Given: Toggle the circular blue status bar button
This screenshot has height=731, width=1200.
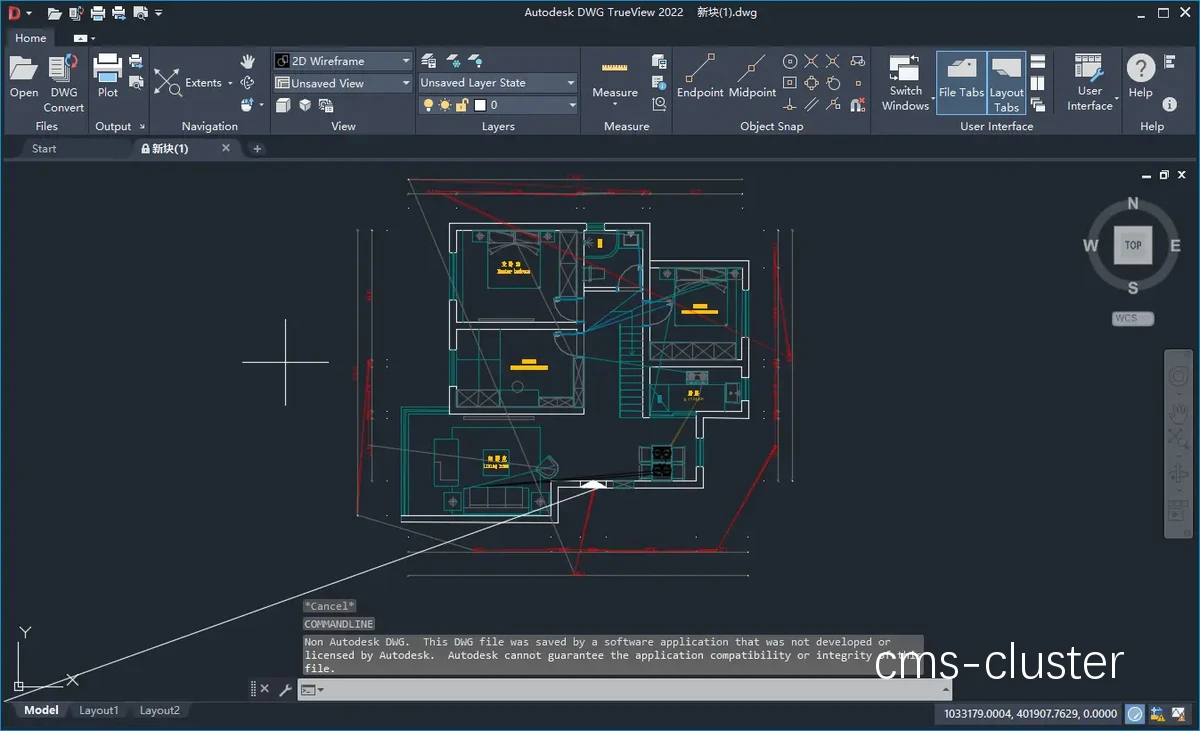Looking at the screenshot, I should coord(1135,714).
